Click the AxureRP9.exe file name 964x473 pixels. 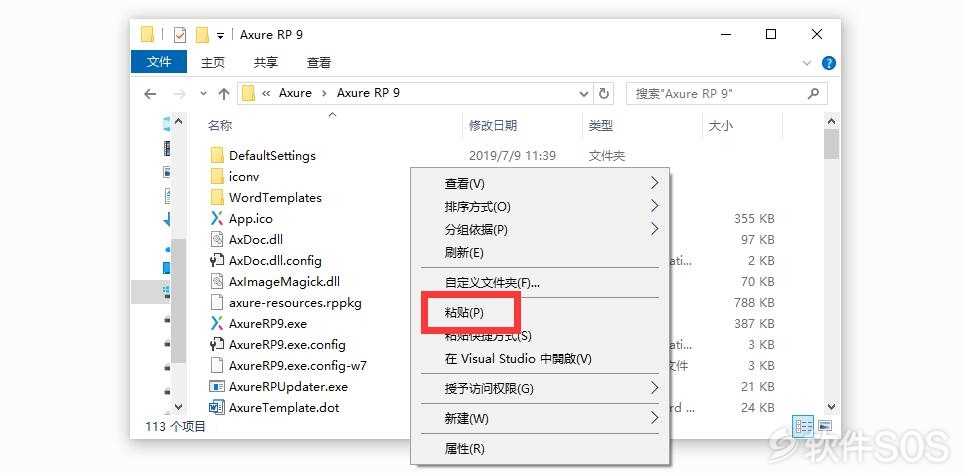pos(267,324)
